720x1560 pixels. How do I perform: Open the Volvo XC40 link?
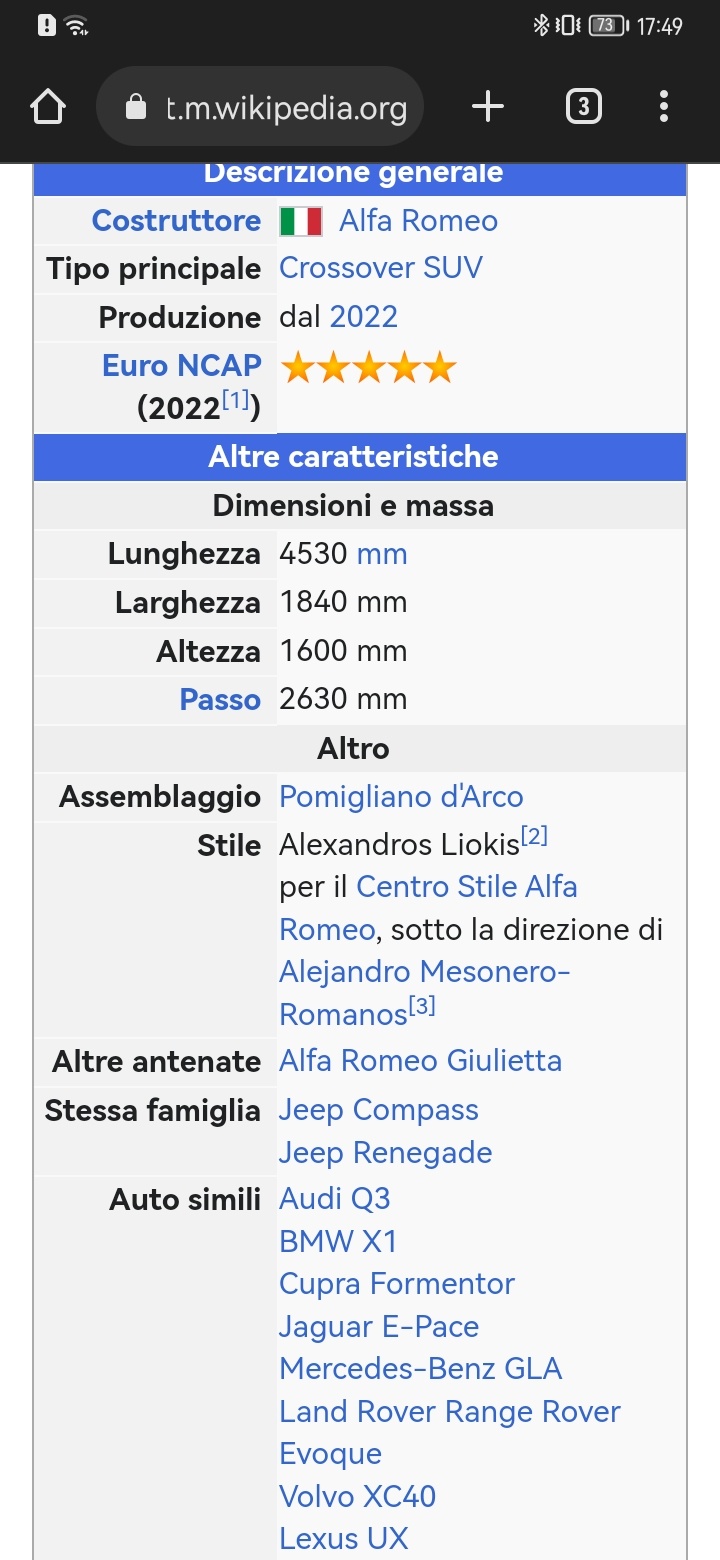point(358,1497)
